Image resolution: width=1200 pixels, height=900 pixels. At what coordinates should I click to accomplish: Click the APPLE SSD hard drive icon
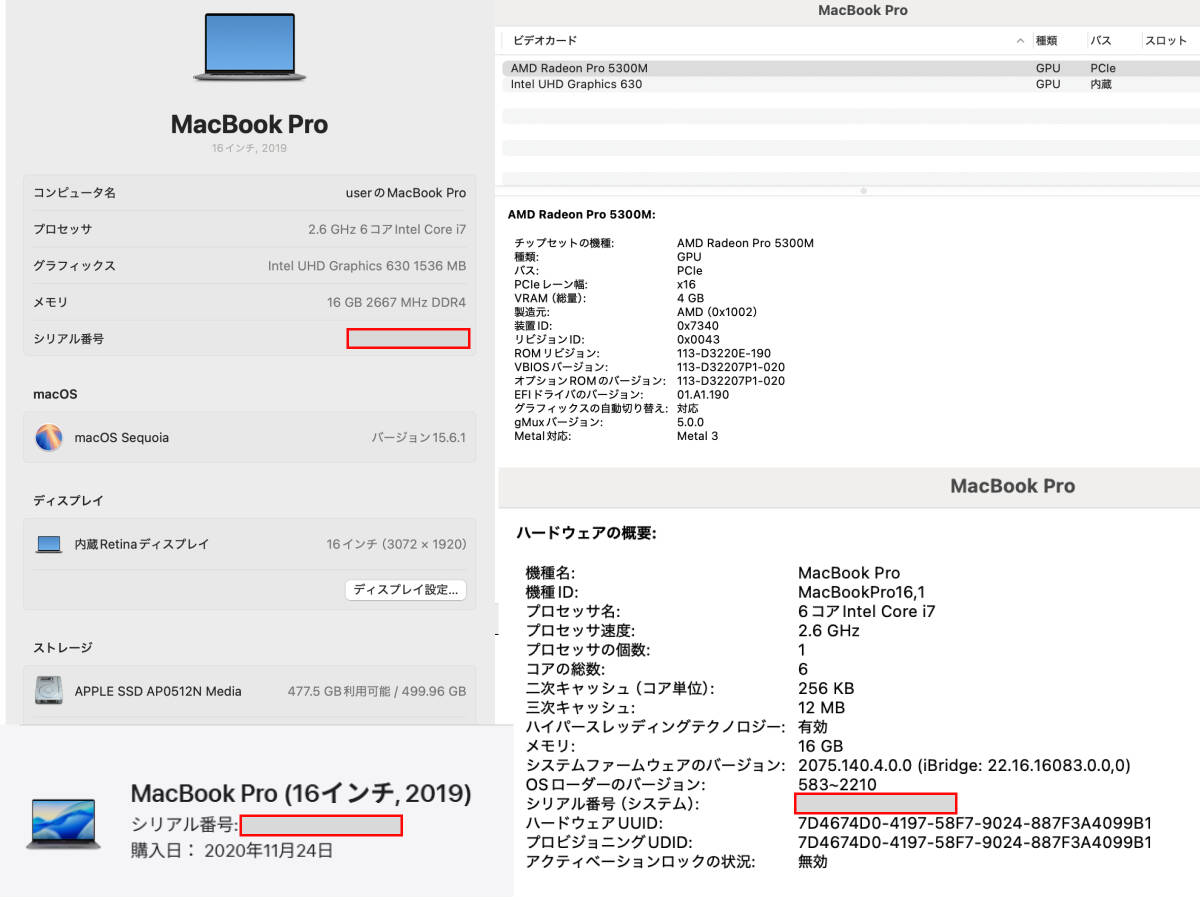49,691
